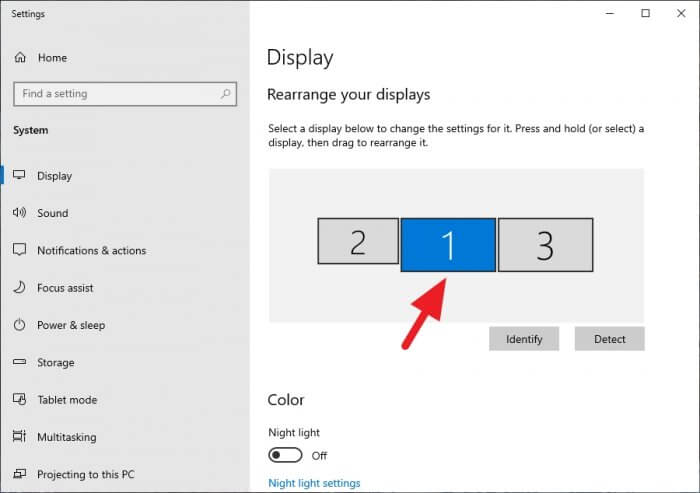
Task: Minimize the Settings window
Action: pos(610,13)
